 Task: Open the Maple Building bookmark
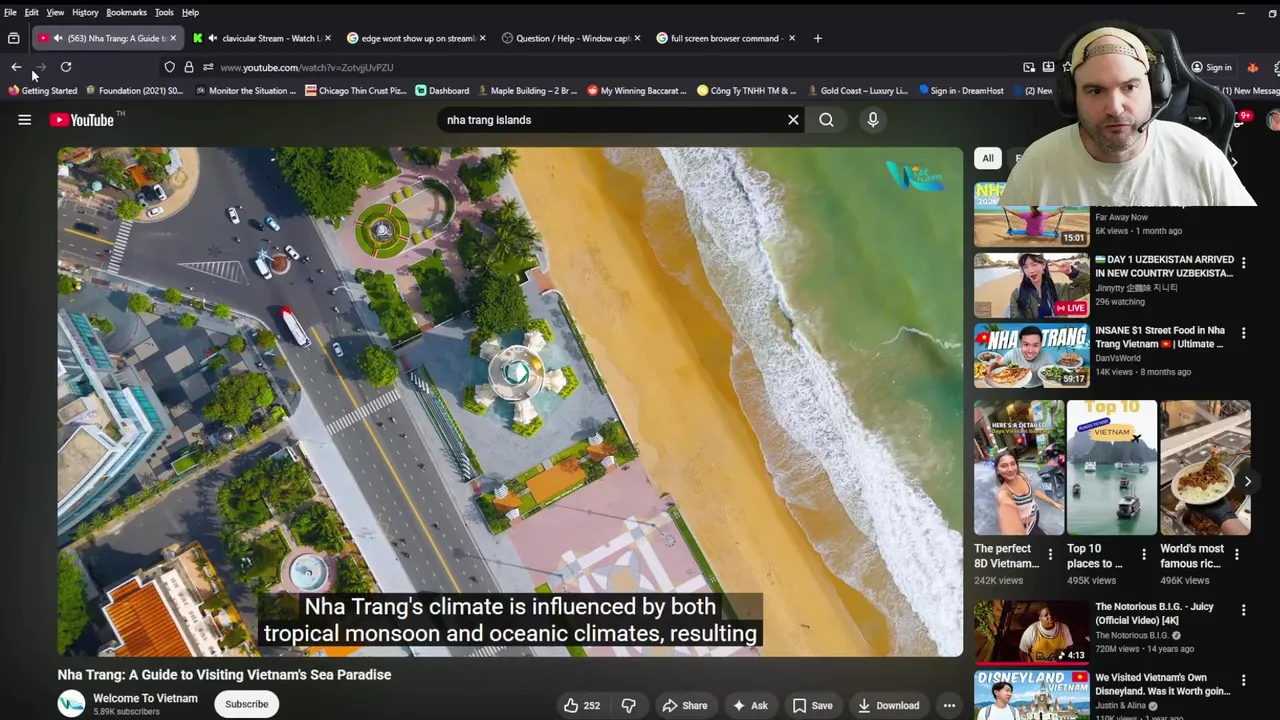click(x=527, y=90)
